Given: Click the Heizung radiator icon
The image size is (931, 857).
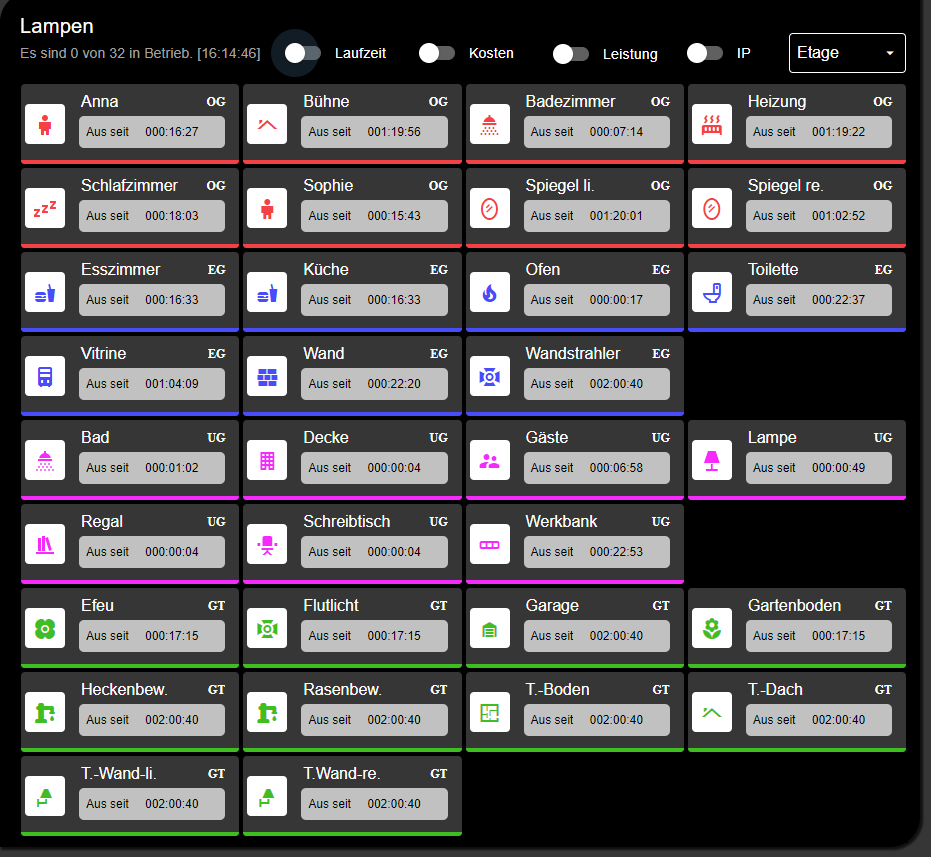Looking at the screenshot, I should point(711,125).
